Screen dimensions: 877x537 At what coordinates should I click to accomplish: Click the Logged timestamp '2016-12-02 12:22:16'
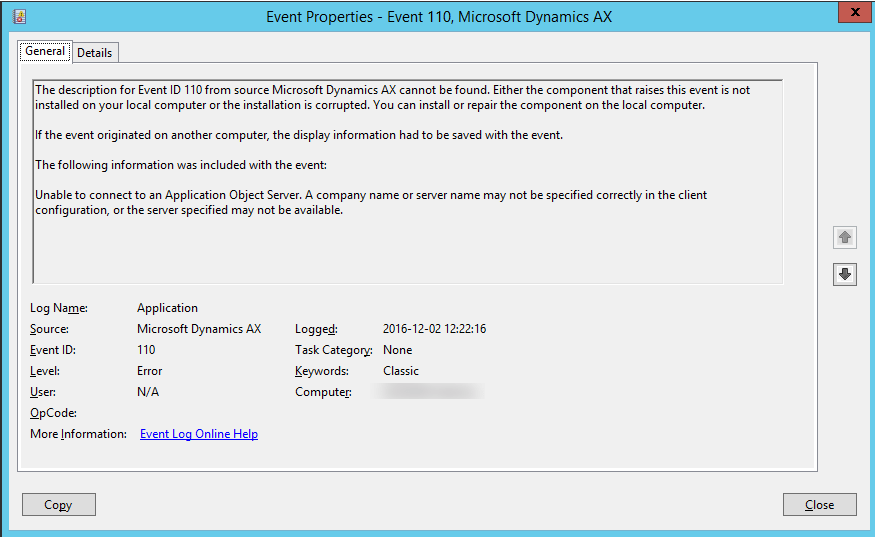click(x=434, y=329)
